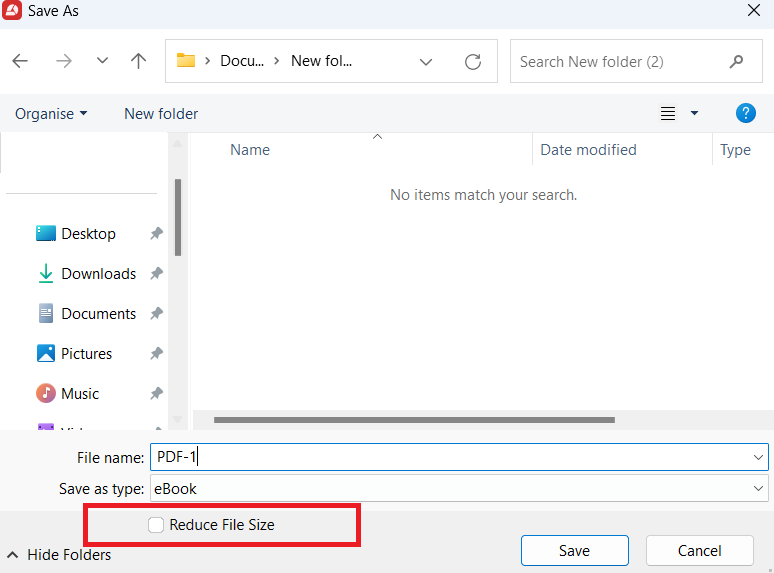Click the view layout icon
The height and width of the screenshot is (573, 774).
(669, 114)
